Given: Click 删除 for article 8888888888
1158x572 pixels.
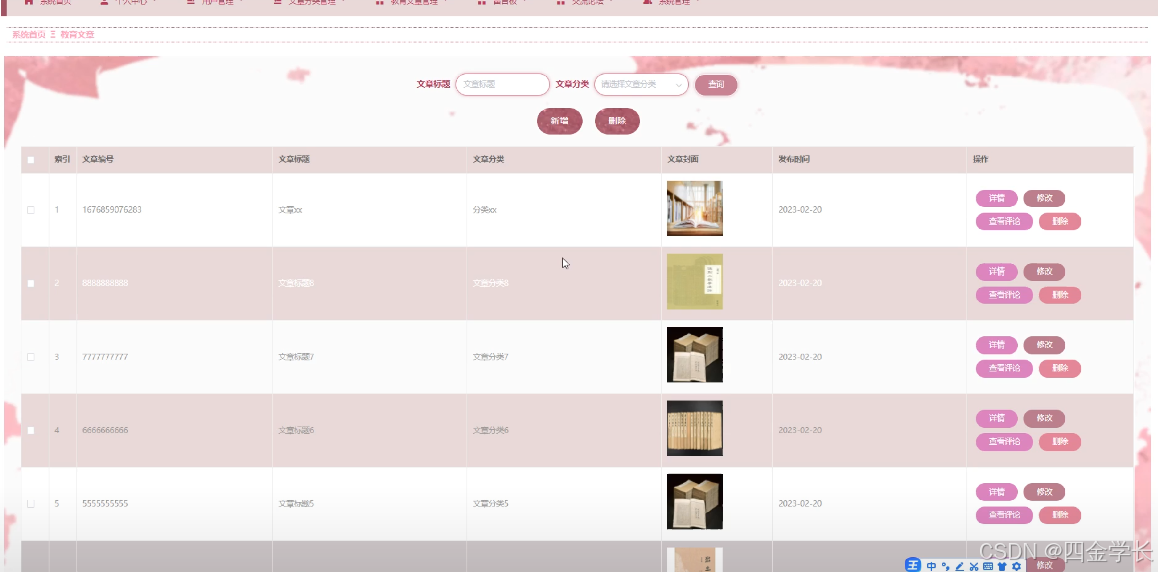Looking at the screenshot, I should point(1060,295).
